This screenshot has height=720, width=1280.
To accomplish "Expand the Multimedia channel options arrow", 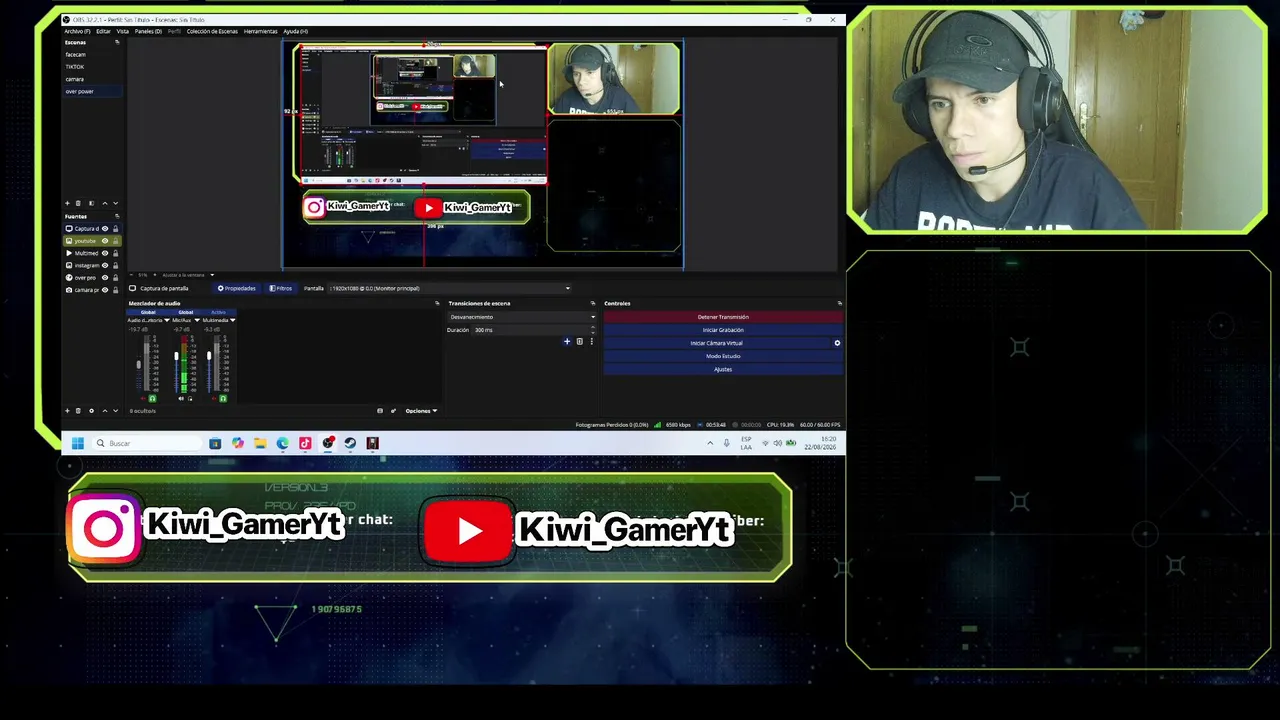I will tap(232, 320).
